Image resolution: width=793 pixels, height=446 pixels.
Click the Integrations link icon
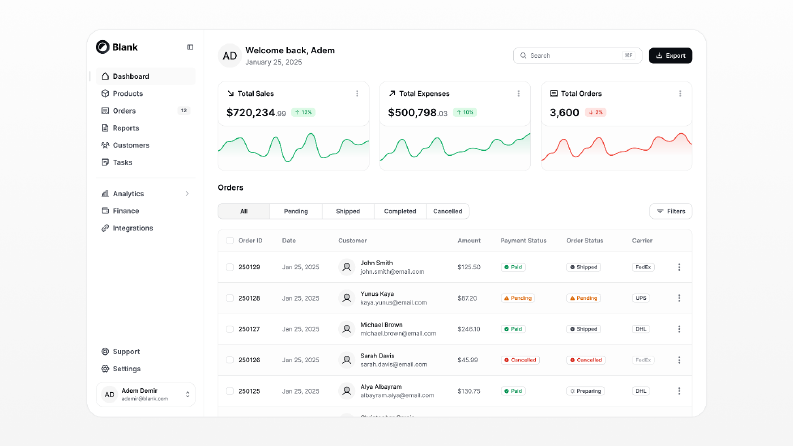coord(105,228)
